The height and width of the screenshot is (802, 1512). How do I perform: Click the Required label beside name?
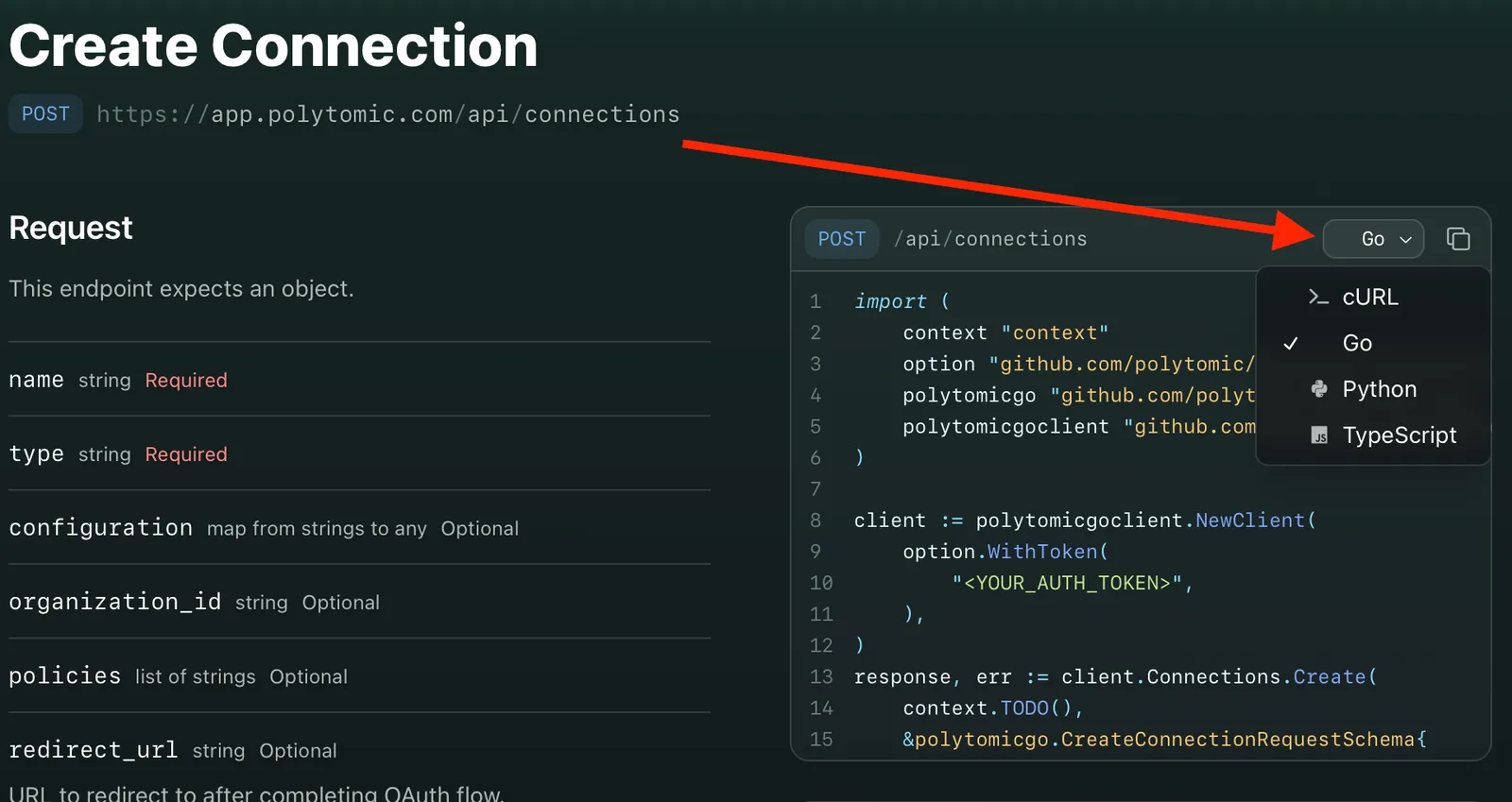(186, 380)
